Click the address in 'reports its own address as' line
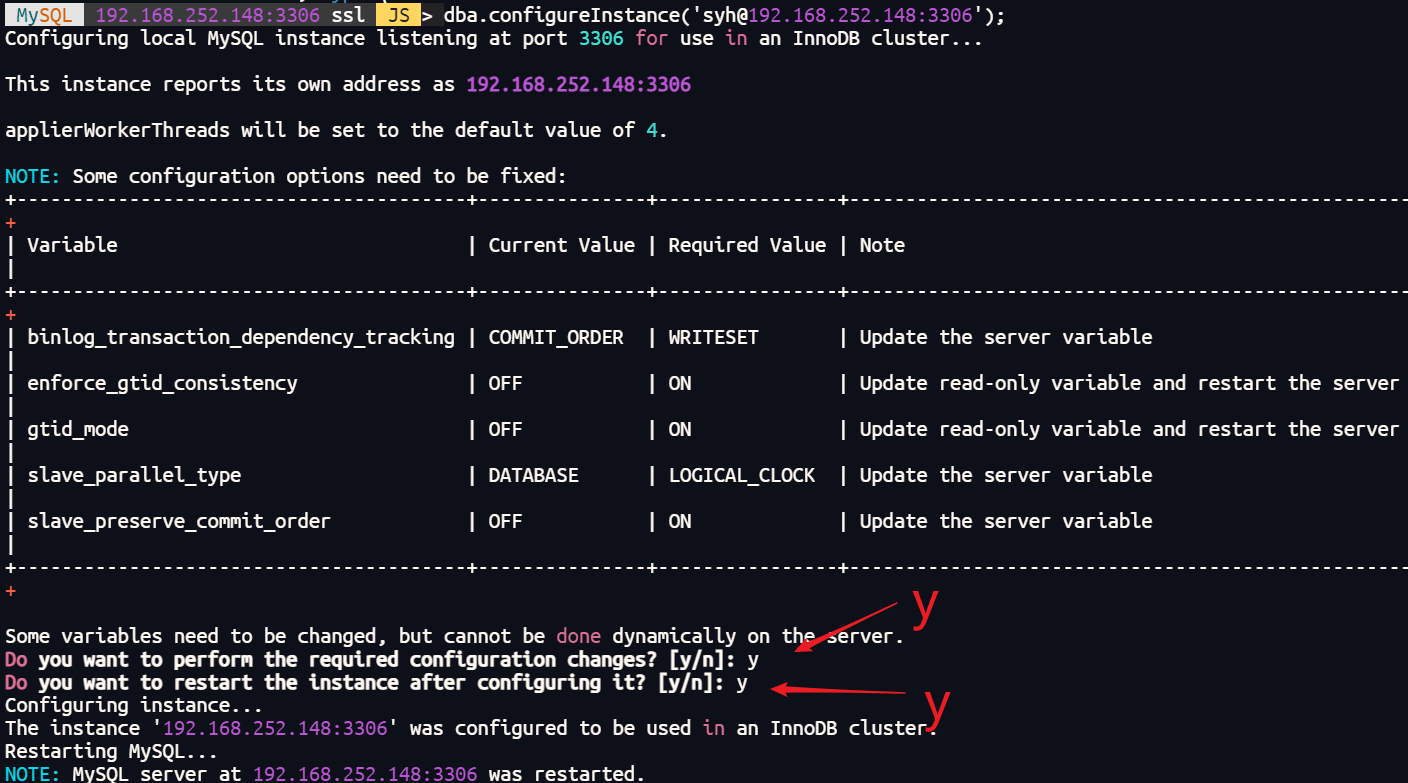Image resolution: width=1408 pixels, height=783 pixels. pos(578,84)
